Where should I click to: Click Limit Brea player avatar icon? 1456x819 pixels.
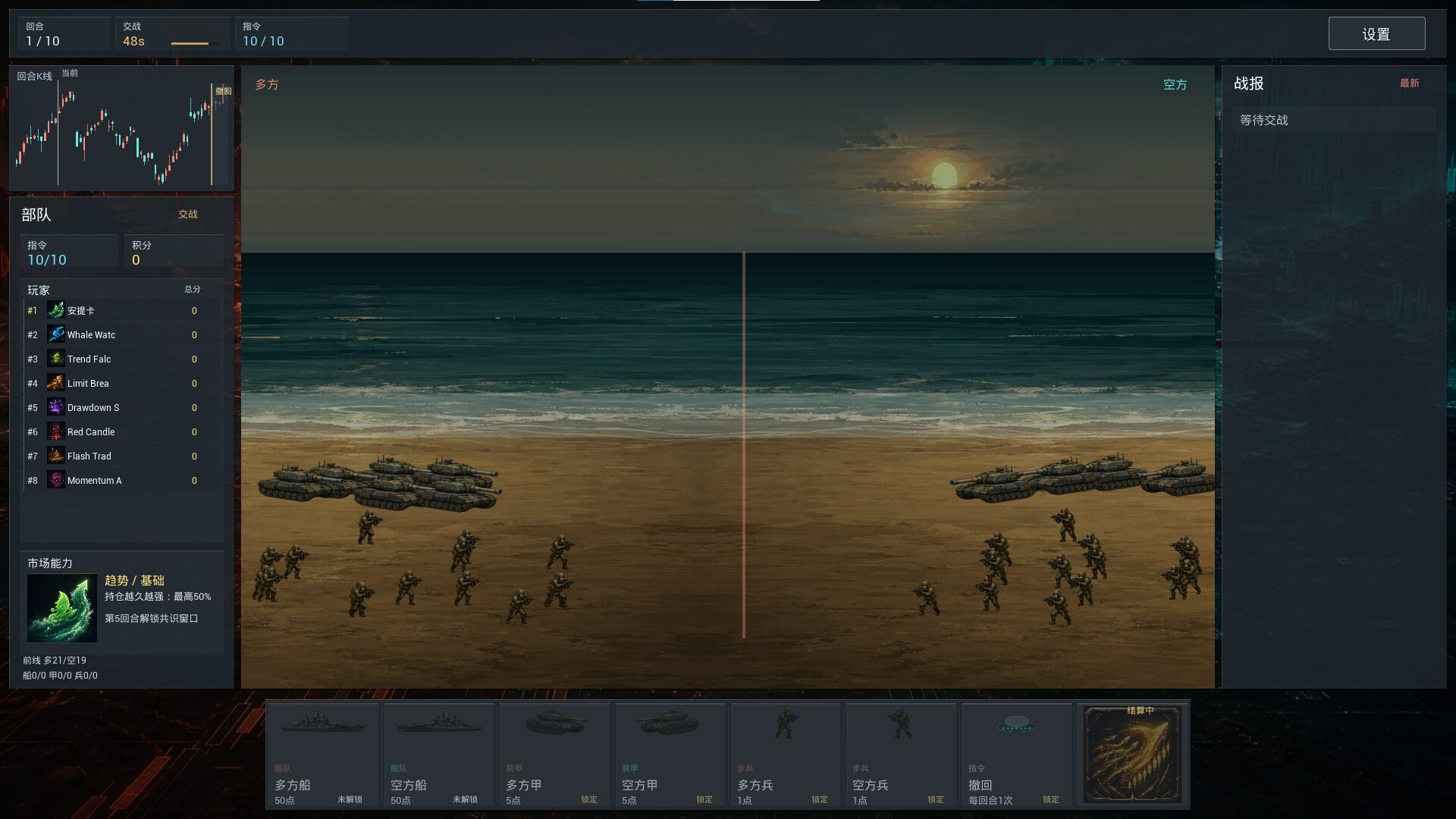[56, 383]
